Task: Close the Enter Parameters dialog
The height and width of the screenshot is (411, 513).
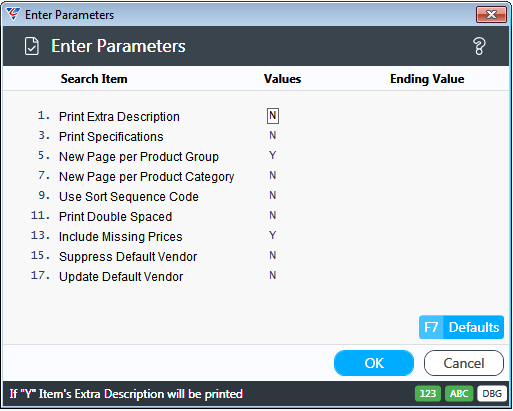Action: pyautogui.click(x=491, y=15)
